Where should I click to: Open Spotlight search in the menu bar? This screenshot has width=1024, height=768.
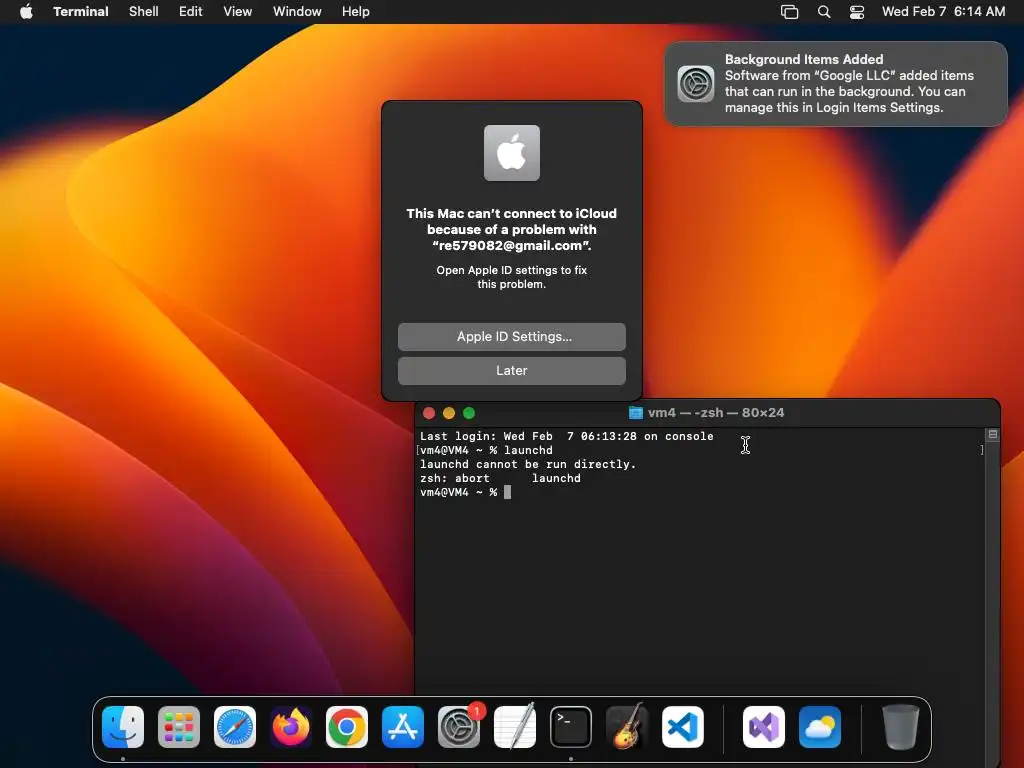click(x=824, y=12)
